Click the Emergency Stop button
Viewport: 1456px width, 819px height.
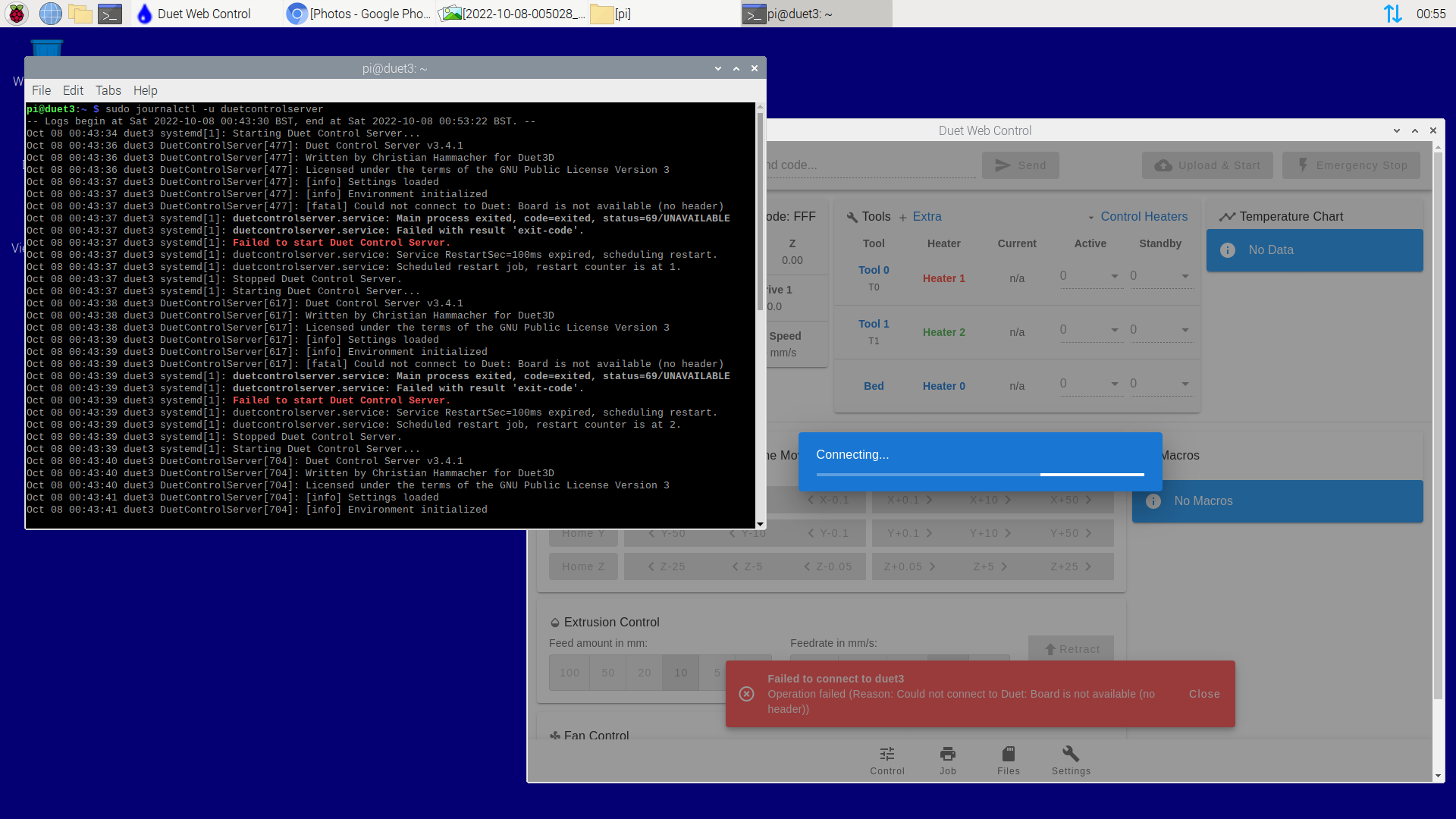tap(1351, 165)
